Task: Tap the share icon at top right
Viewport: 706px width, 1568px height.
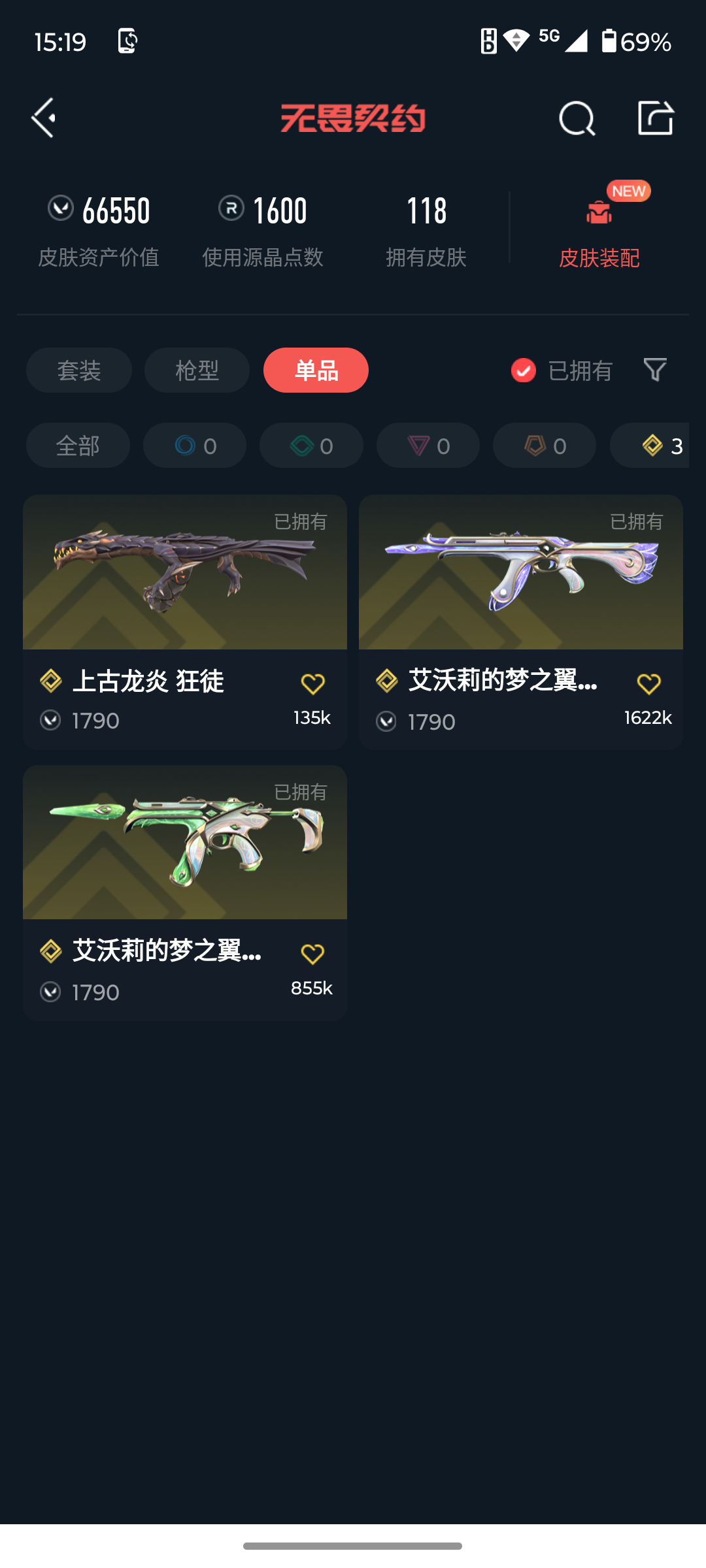Action: coord(656,118)
